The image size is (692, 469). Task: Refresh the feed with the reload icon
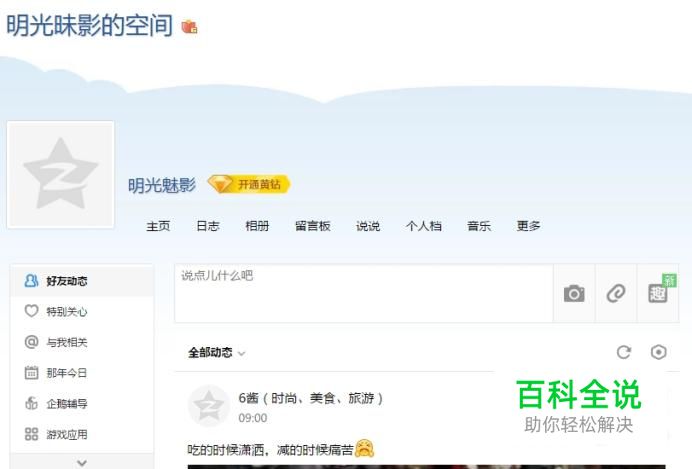coord(624,352)
